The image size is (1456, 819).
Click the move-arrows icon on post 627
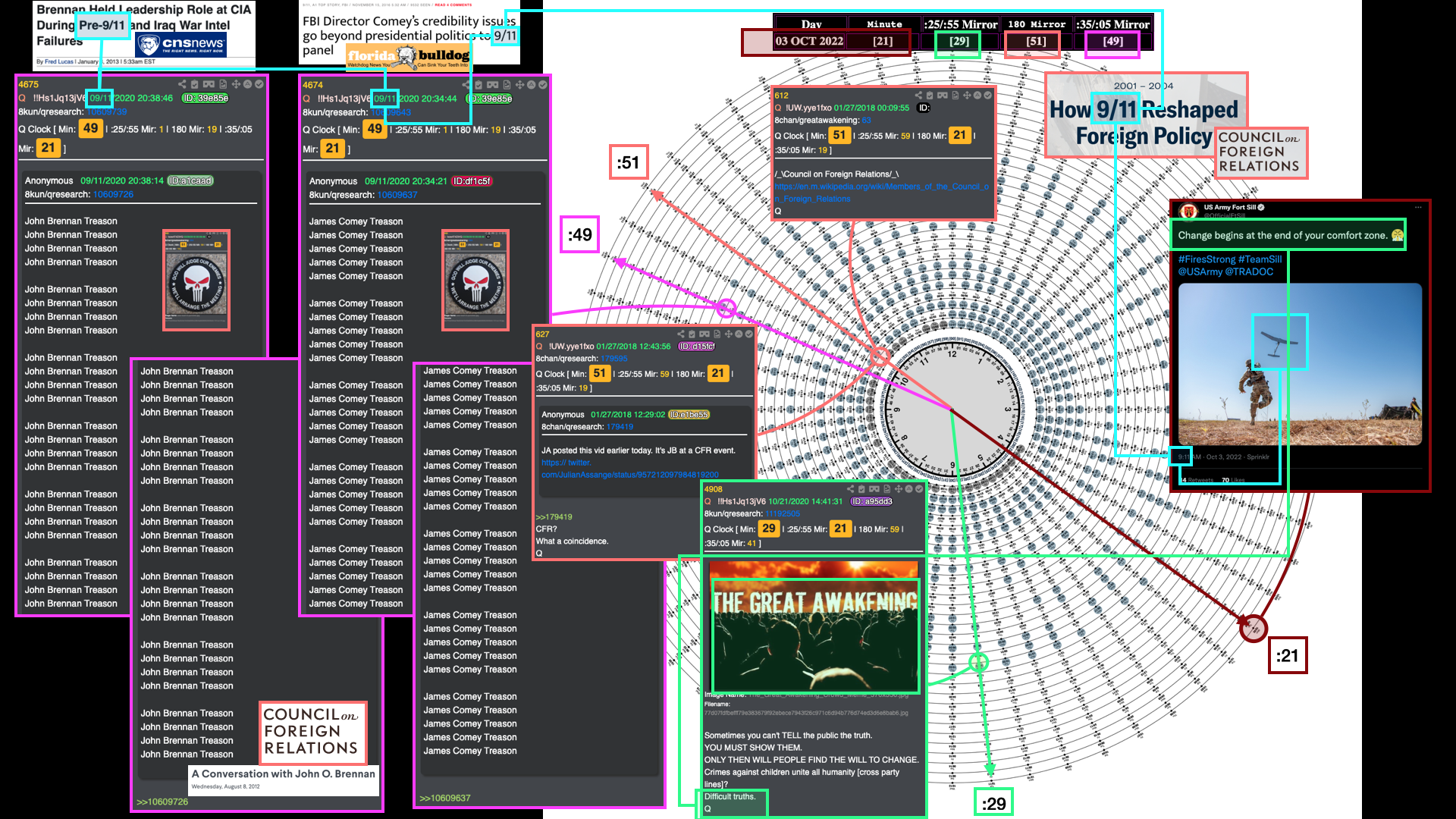pos(728,334)
